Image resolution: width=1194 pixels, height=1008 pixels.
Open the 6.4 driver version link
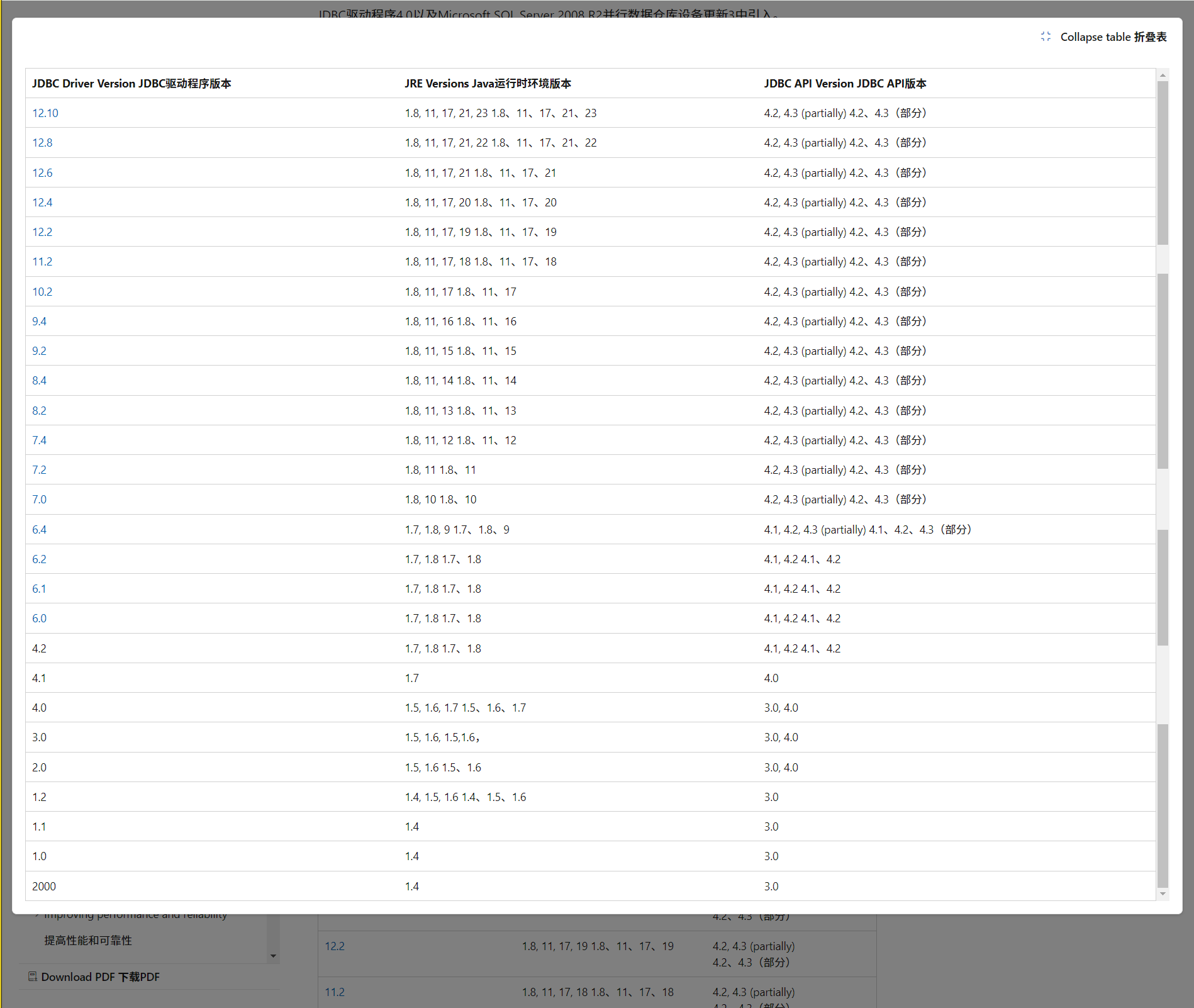39,530
